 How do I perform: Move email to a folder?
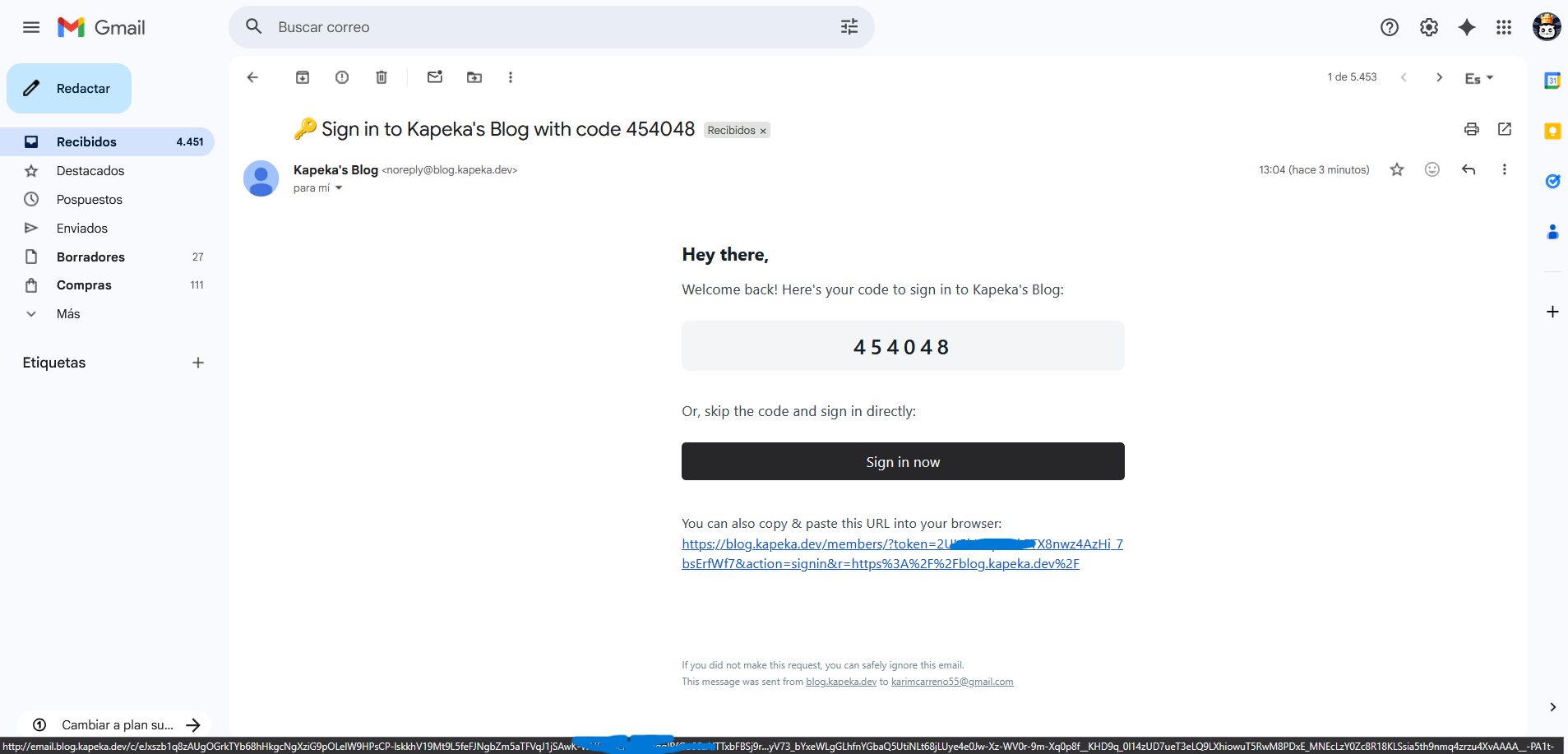(x=474, y=77)
